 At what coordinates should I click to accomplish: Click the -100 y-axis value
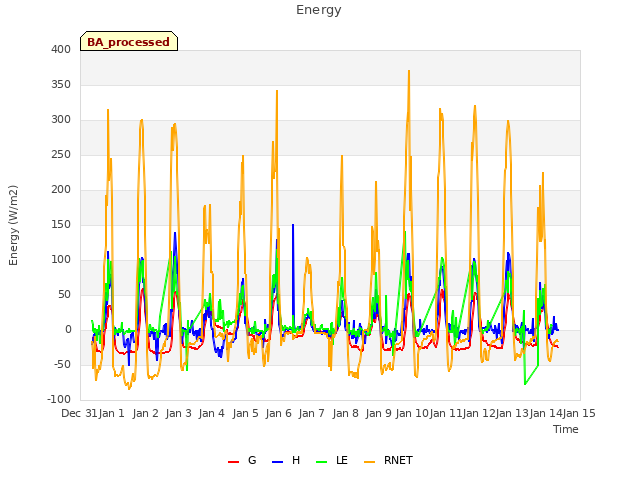click(x=59, y=399)
